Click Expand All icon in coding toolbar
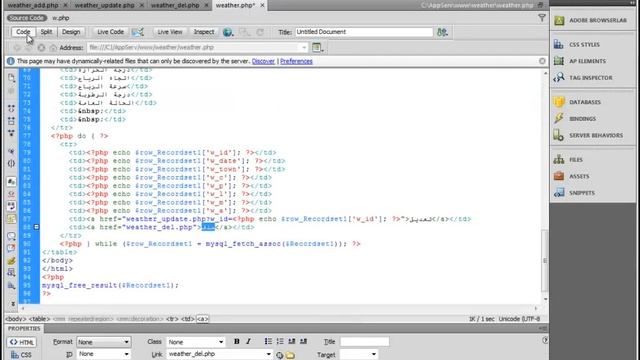Viewport: 640px width, 360px height. pyautogui.click(x=11, y=133)
